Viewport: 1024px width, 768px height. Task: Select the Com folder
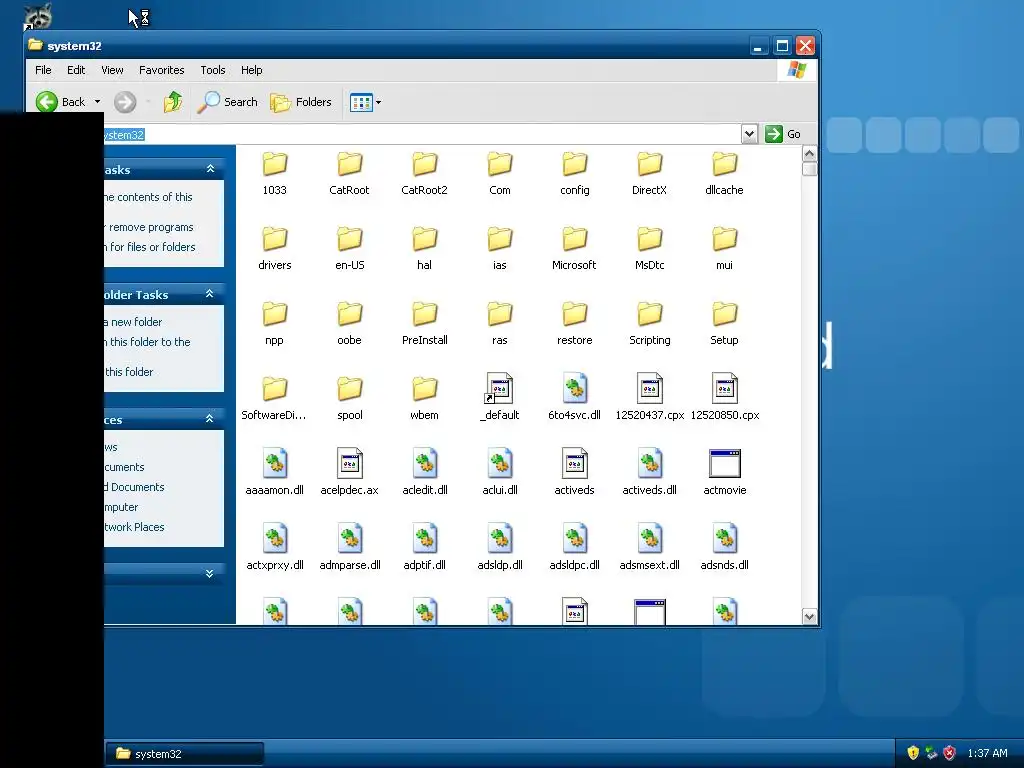pos(500,174)
